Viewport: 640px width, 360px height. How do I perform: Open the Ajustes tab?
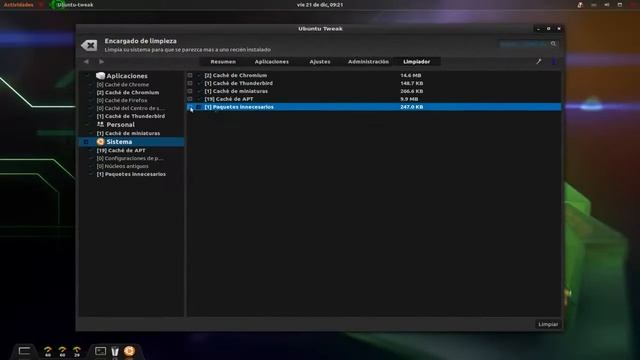pos(320,62)
